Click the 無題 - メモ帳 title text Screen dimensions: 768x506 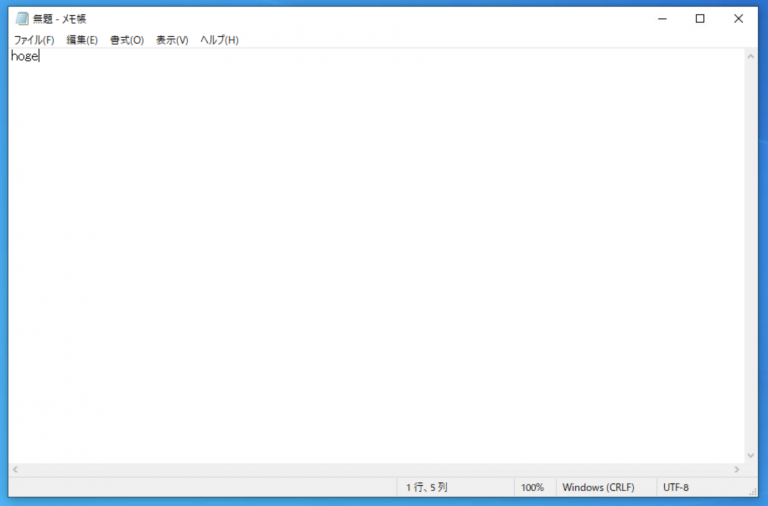[x=60, y=19]
